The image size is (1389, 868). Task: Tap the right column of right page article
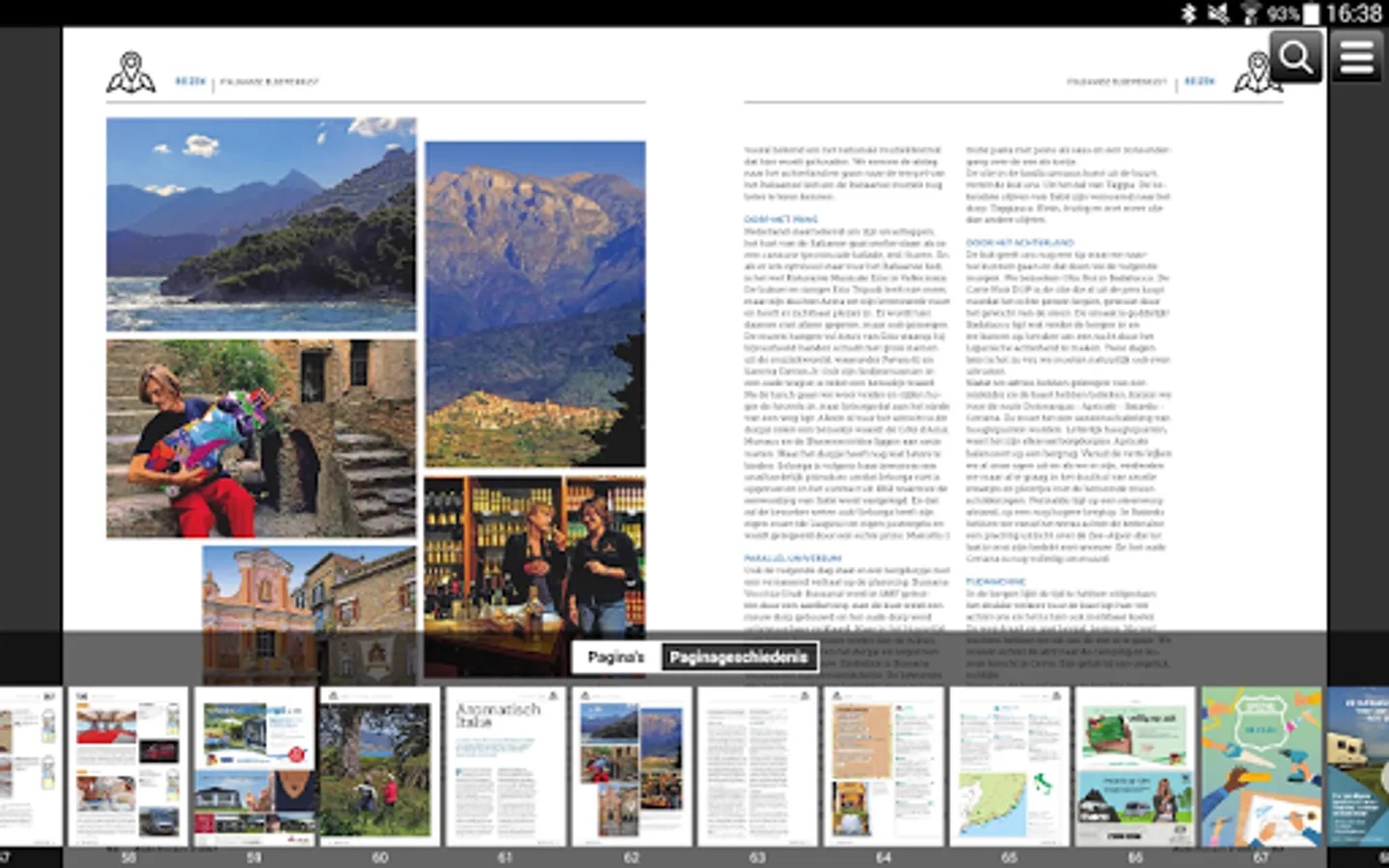coord(1069,414)
